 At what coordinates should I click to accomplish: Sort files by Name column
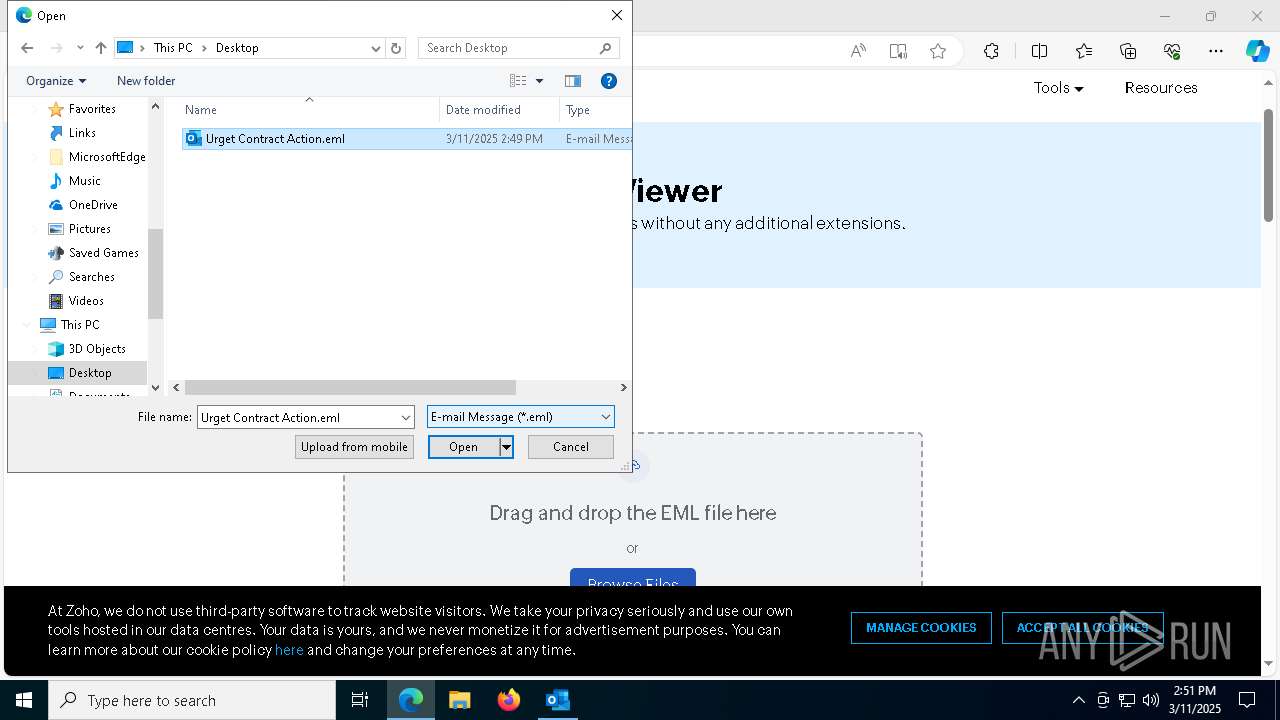point(200,110)
